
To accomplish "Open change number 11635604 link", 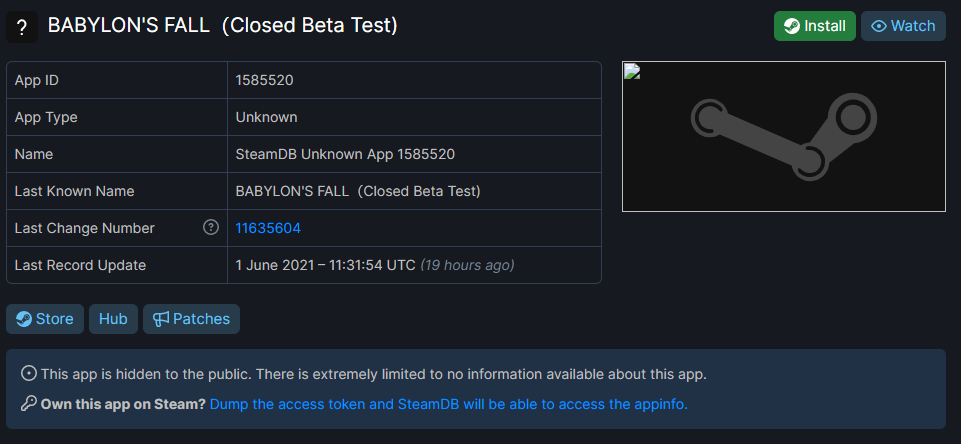I will (268, 228).
